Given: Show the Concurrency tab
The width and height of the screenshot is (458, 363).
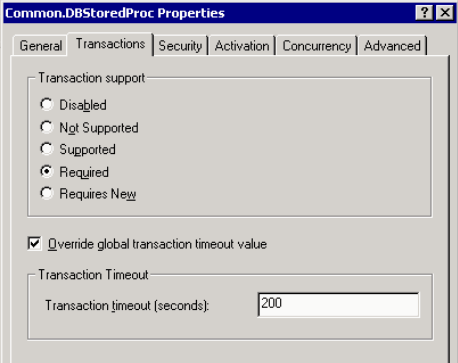Looking at the screenshot, I should (317, 46).
